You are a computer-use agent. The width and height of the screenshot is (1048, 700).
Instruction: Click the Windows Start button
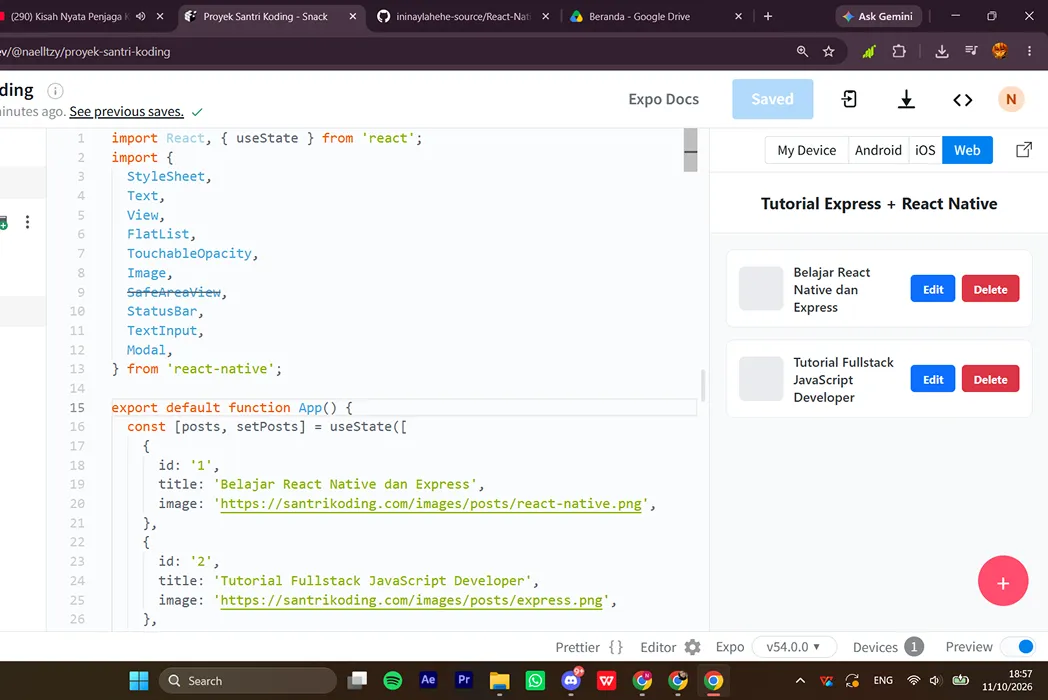(x=139, y=681)
